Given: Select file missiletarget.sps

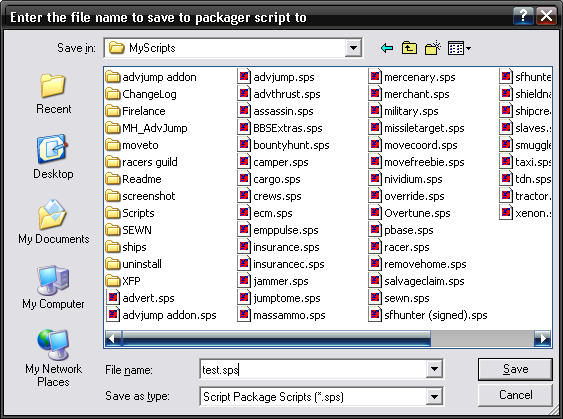Looking at the screenshot, I should 417,128.
